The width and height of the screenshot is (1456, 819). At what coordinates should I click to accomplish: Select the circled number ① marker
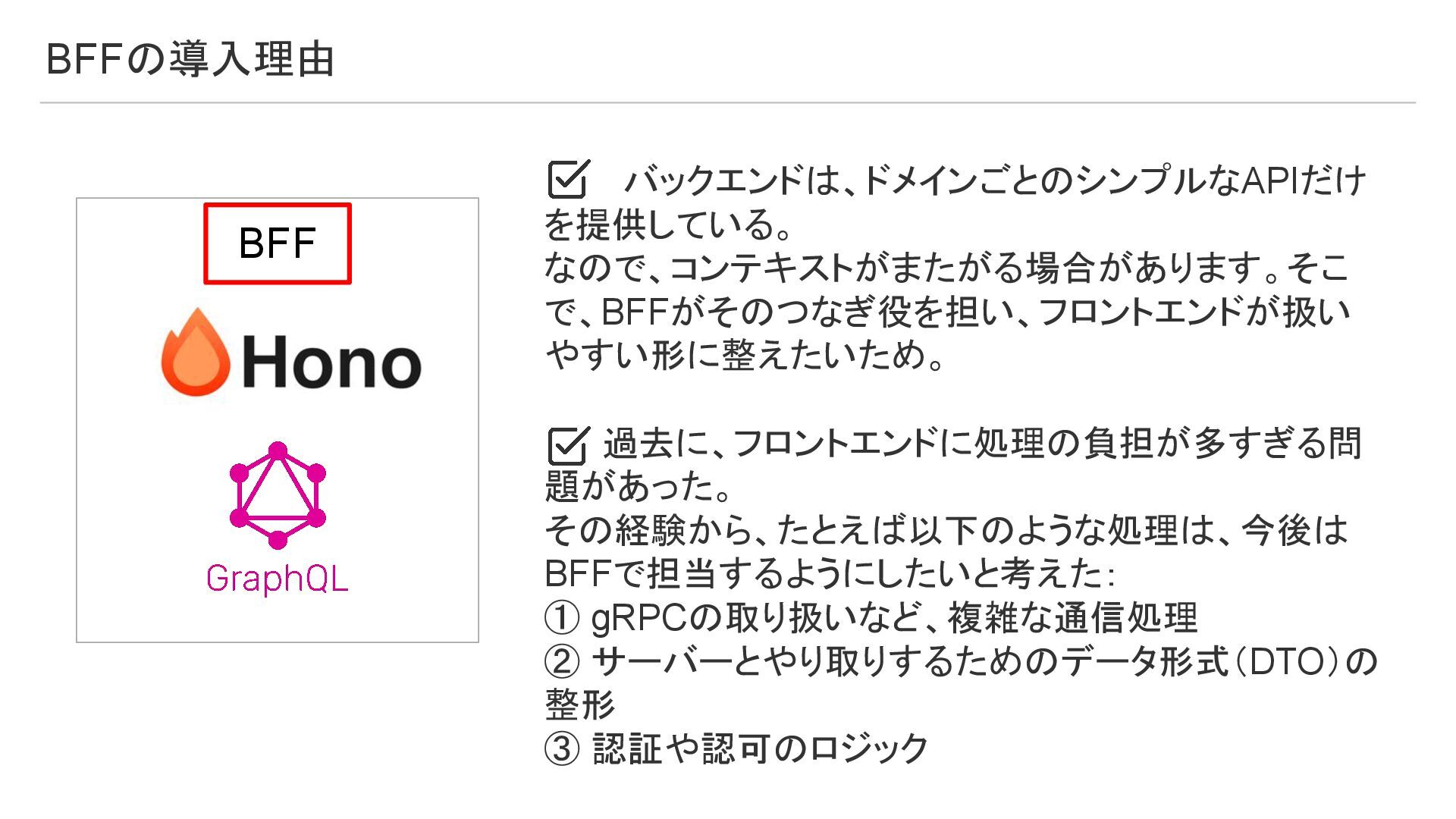pyautogui.click(x=562, y=618)
